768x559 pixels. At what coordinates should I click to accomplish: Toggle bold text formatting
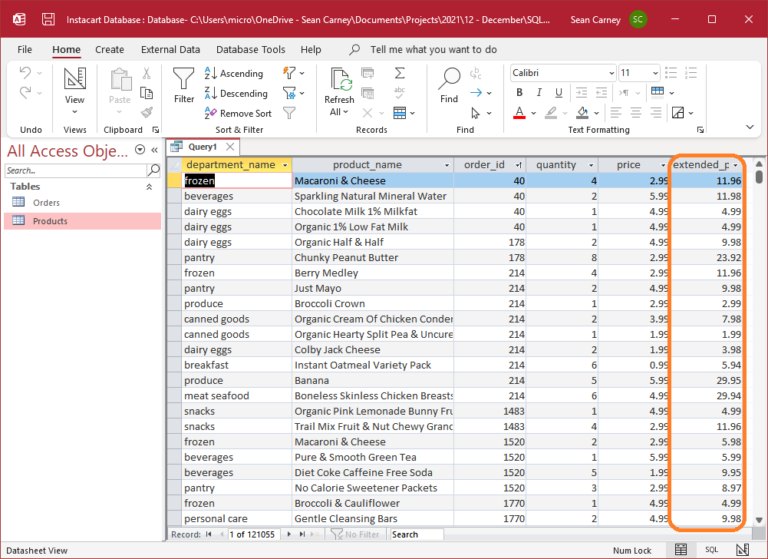pyautogui.click(x=520, y=93)
